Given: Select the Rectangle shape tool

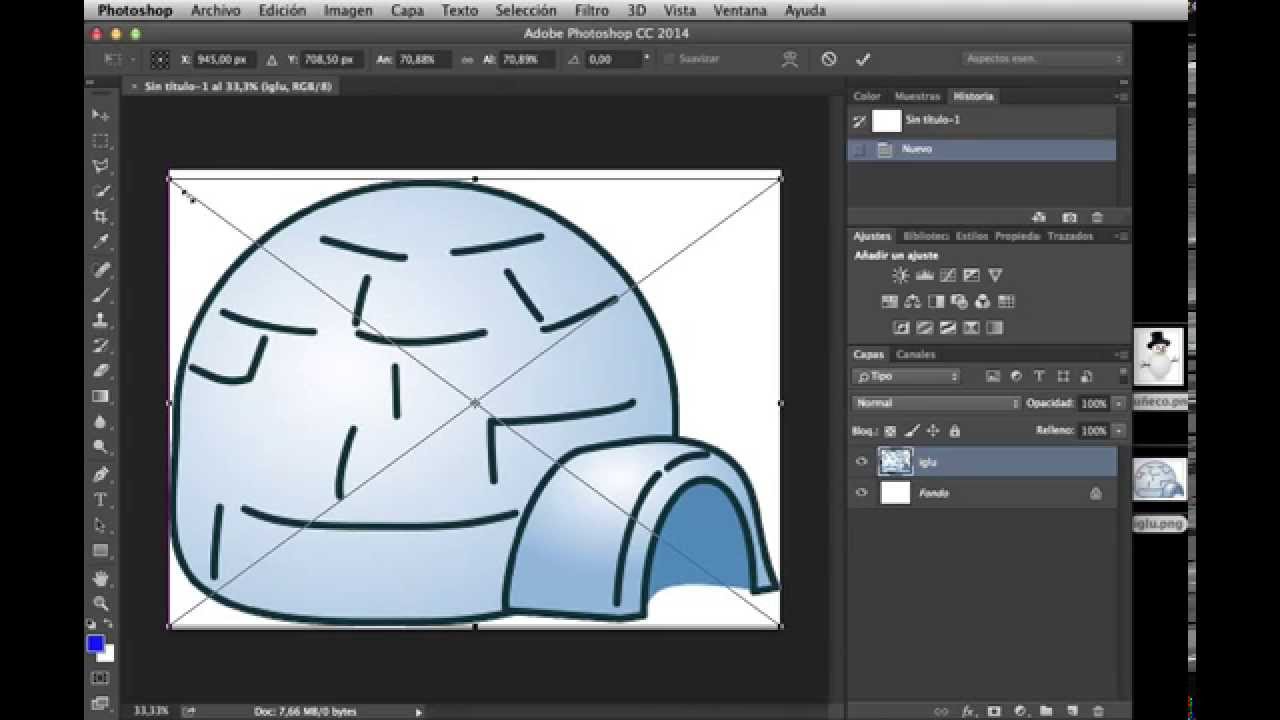Looking at the screenshot, I should [100, 550].
